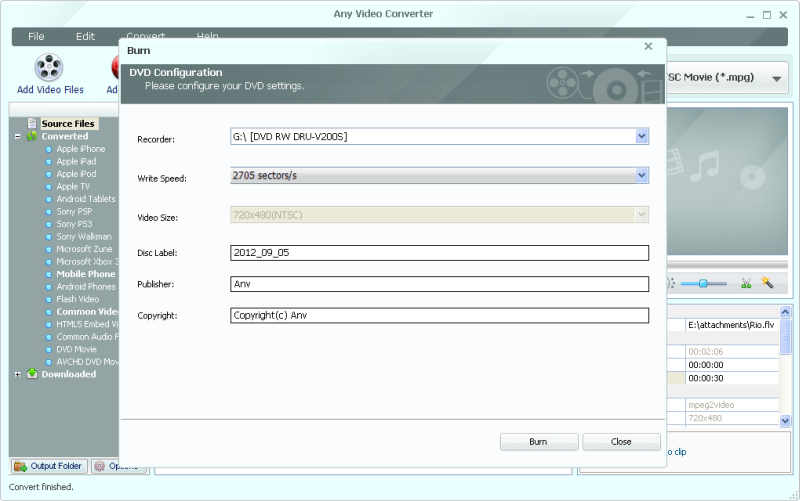Open the disabled Video Size dropdown
This screenshot has width=800, height=501.
[x=642, y=215]
